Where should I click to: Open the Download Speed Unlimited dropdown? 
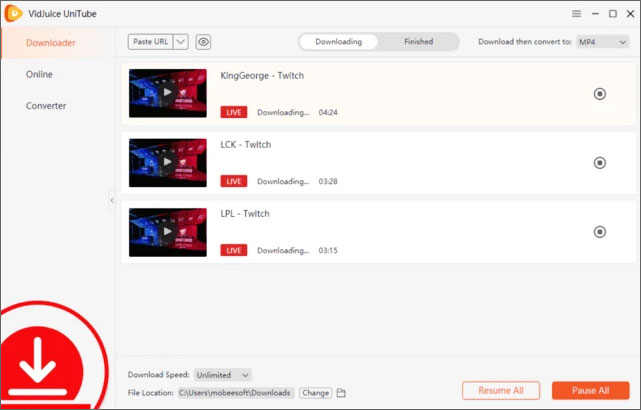[x=223, y=375]
